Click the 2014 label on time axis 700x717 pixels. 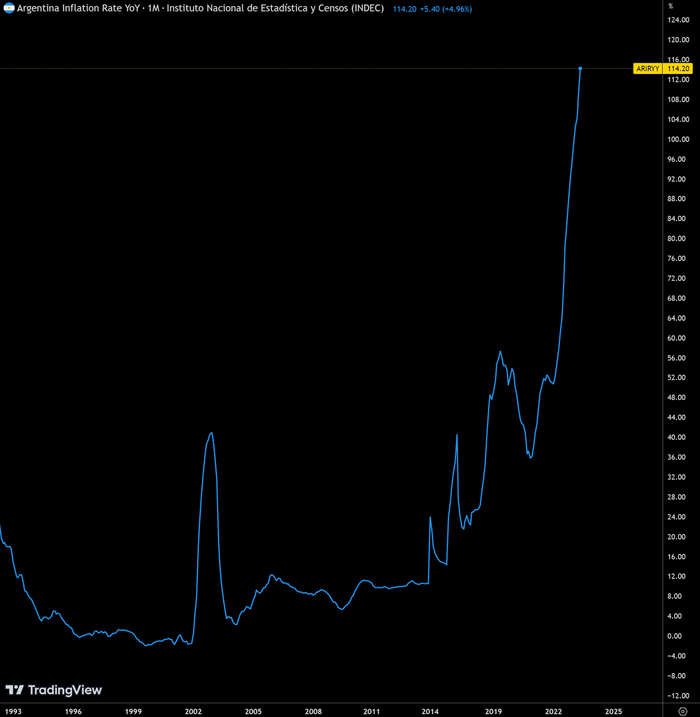point(430,712)
